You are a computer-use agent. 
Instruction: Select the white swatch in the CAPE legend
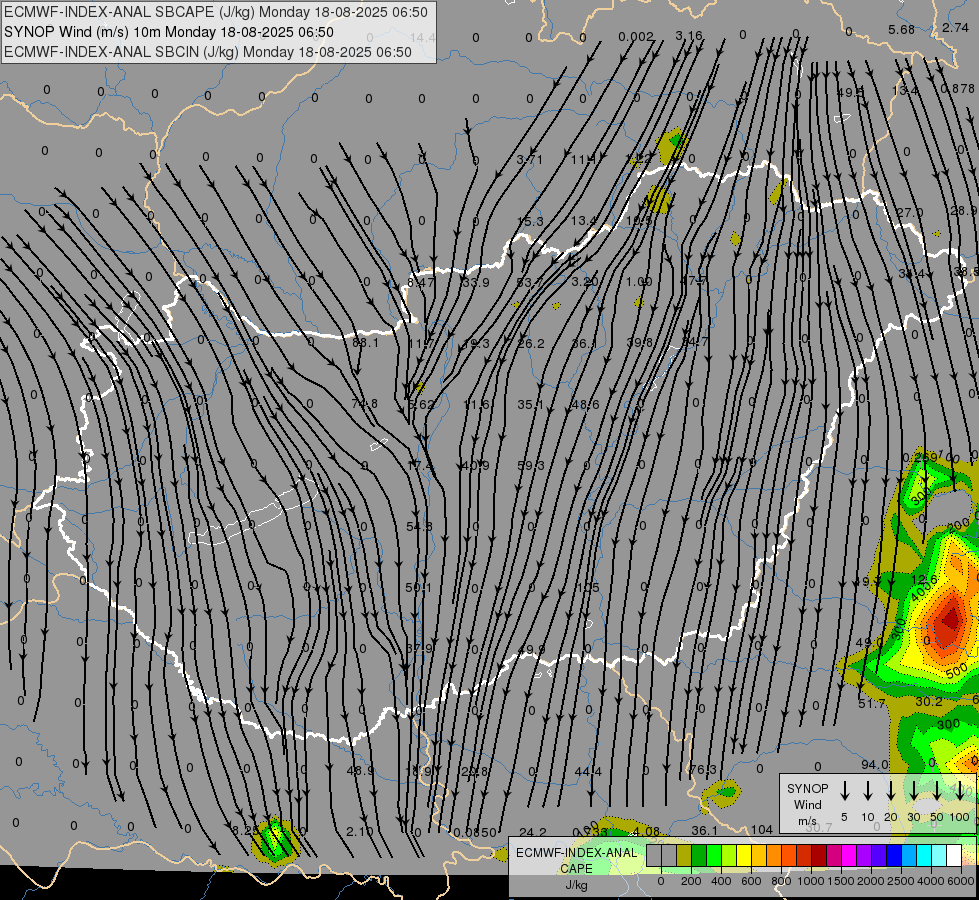[953, 855]
